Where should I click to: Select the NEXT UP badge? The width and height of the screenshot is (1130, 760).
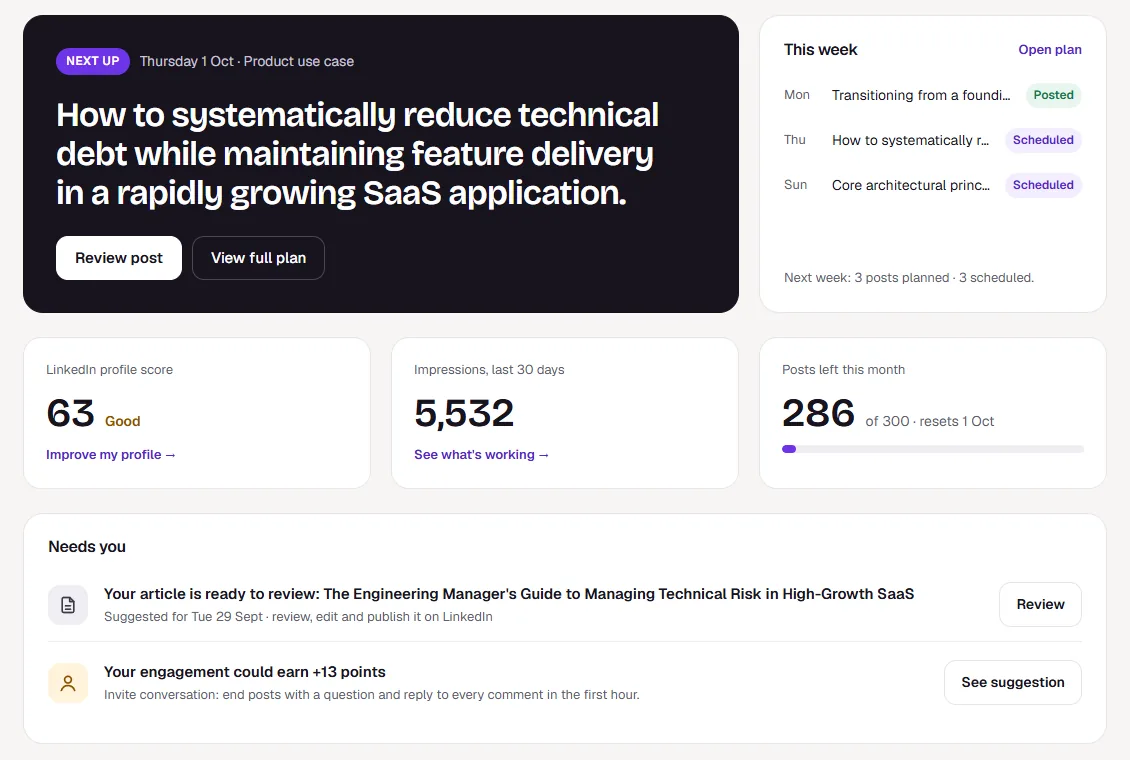click(x=93, y=61)
